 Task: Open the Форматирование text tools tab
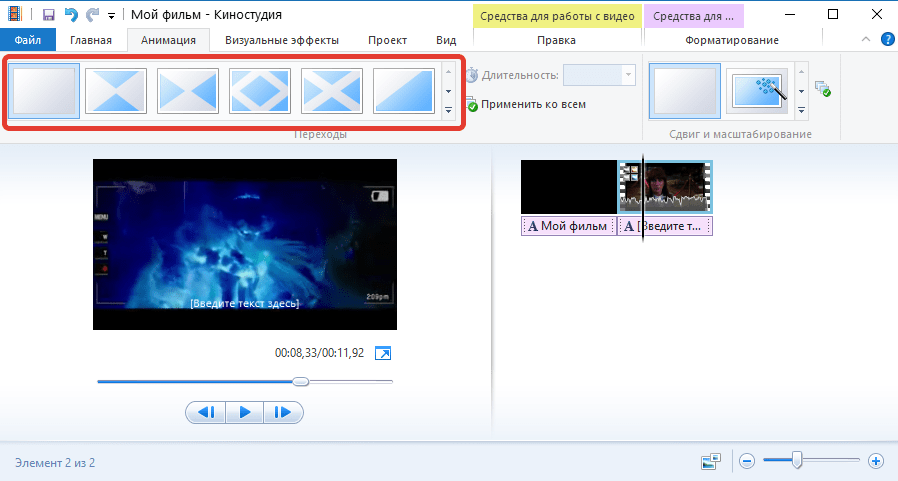[x=732, y=40]
